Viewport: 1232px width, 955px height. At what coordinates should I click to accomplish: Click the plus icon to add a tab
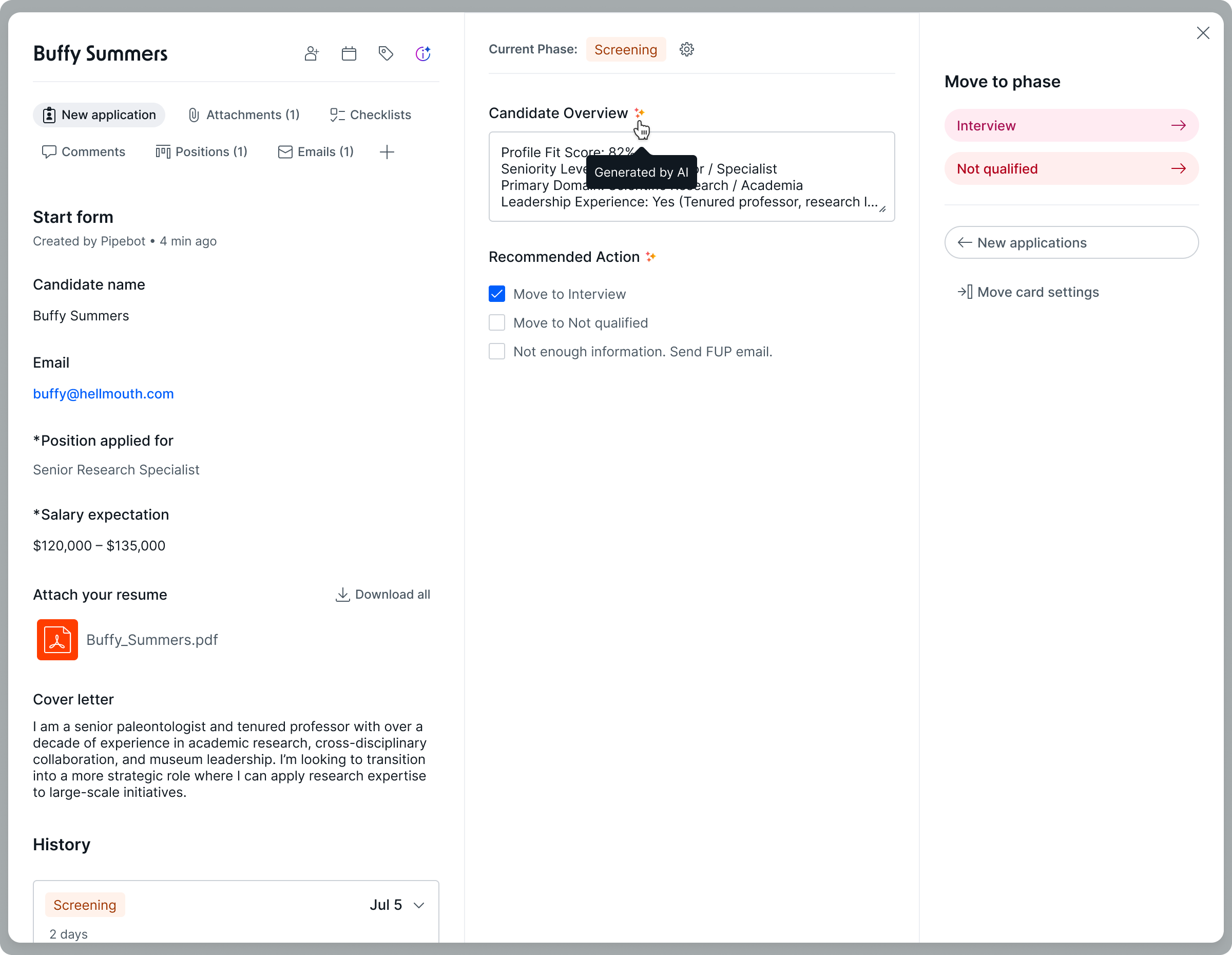pos(387,151)
